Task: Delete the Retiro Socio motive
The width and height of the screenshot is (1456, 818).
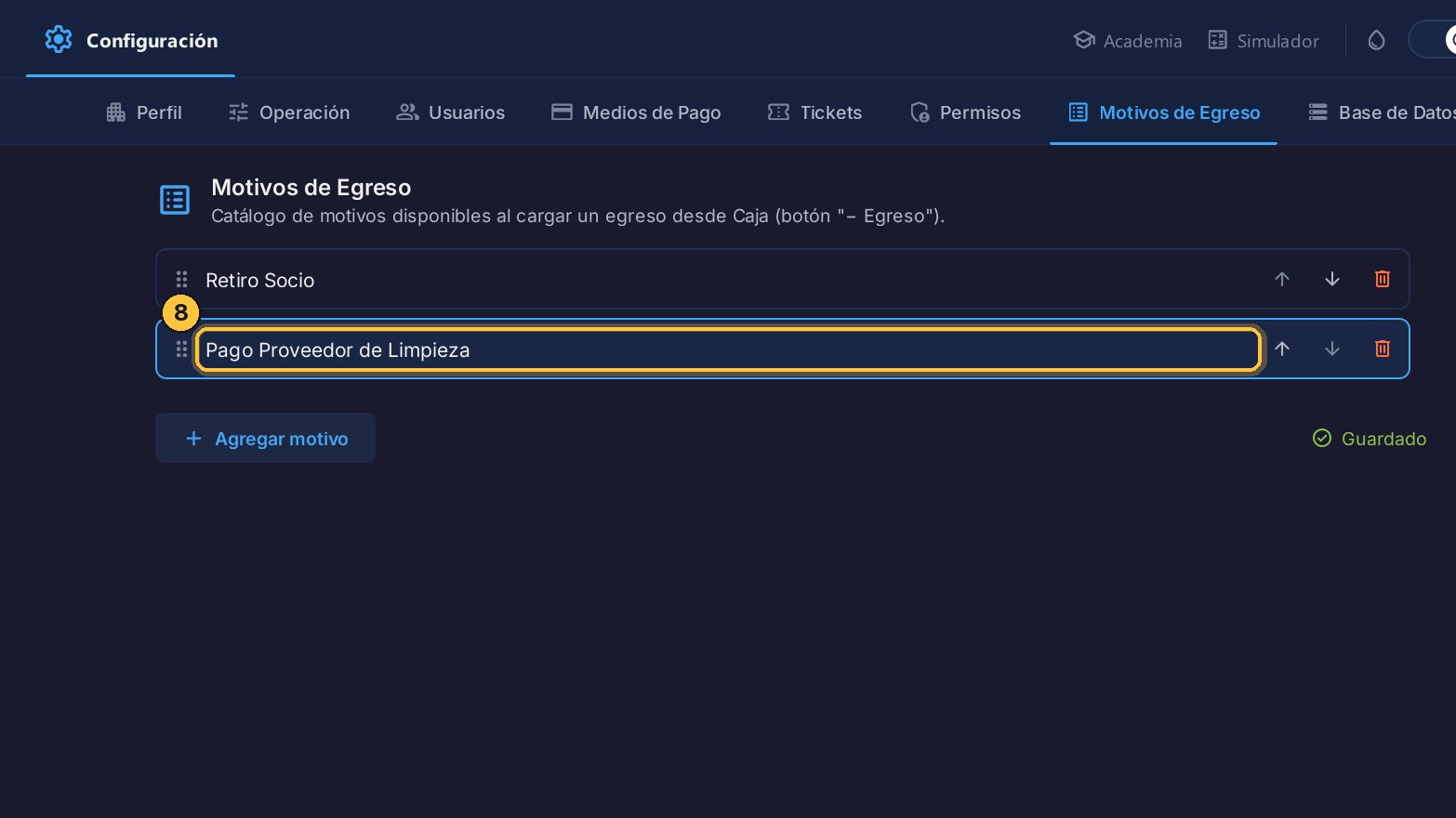Action: point(1383,279)
